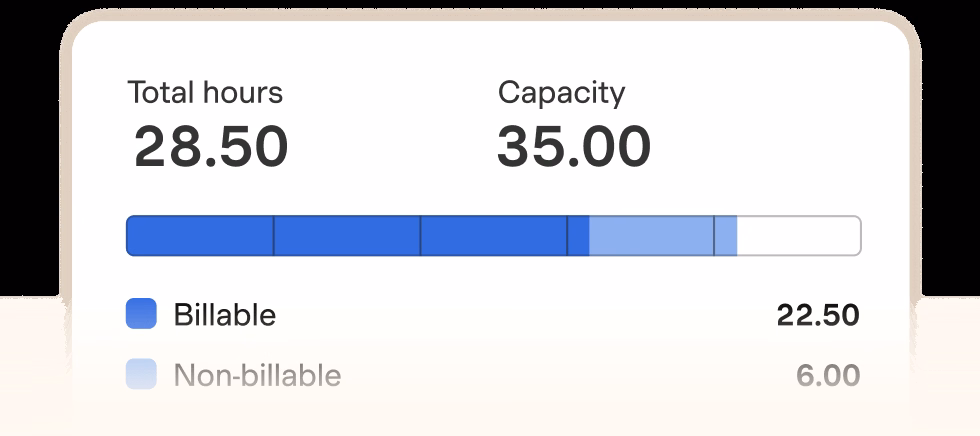
Task: Click the second dark blue bar segment
Action: click(347, 236)
